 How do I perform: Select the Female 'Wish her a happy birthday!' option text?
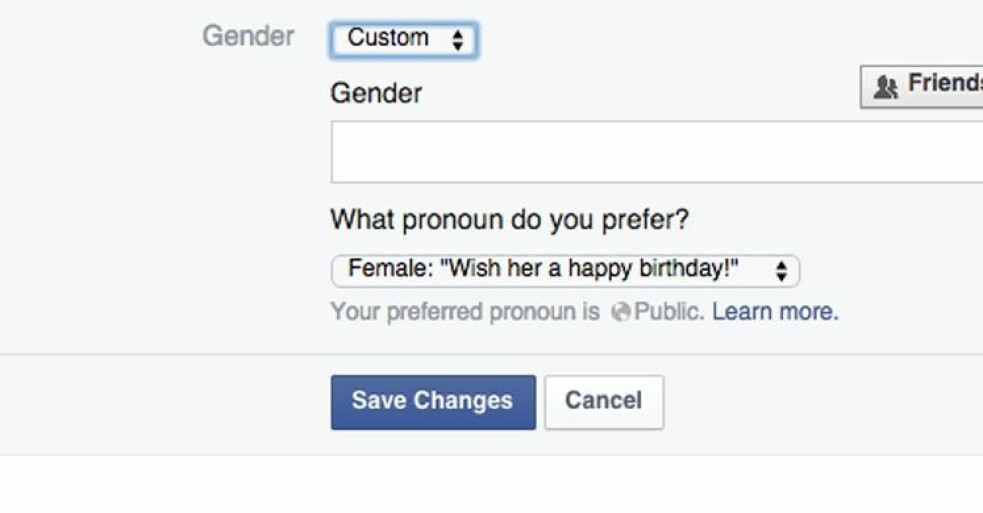543,269
